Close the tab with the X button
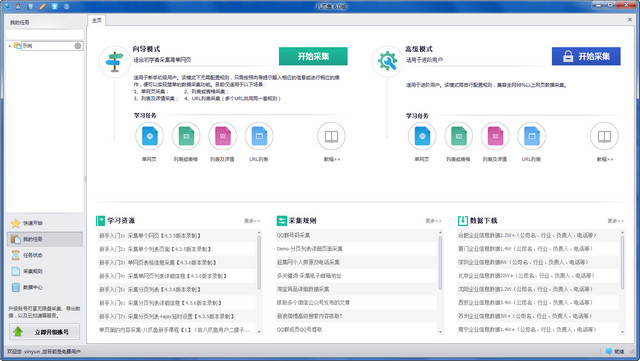Viewport: 640px width, 361px height. pos(630,20)
